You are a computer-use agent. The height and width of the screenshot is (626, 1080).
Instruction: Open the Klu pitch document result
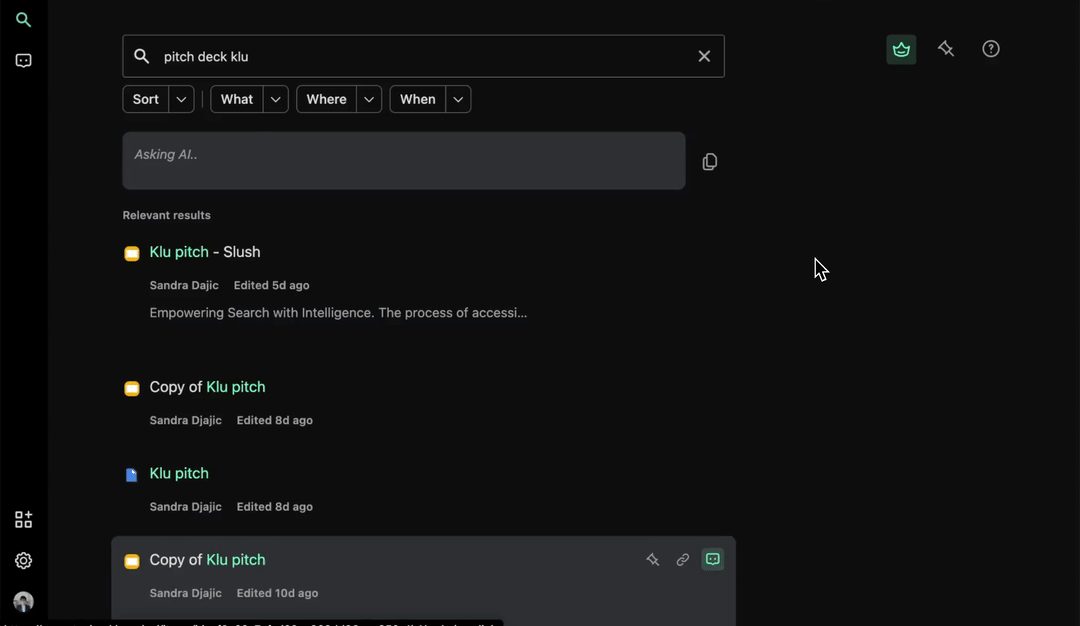[x=179, y=473]
